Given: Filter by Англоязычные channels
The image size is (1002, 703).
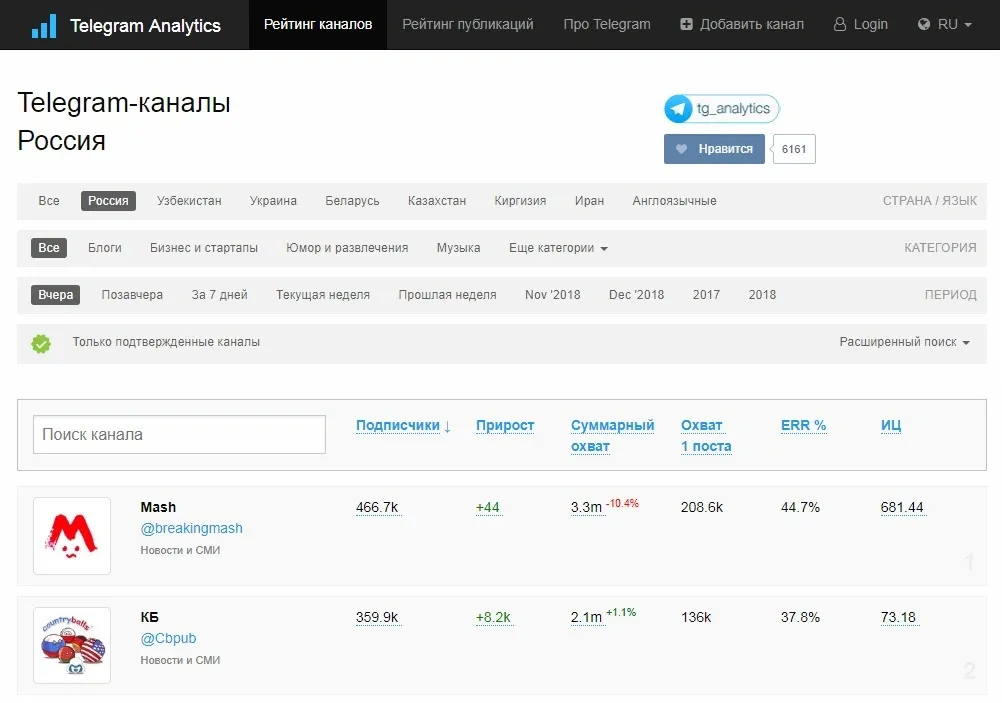Looking at the screenshot, I should [674, 201].
